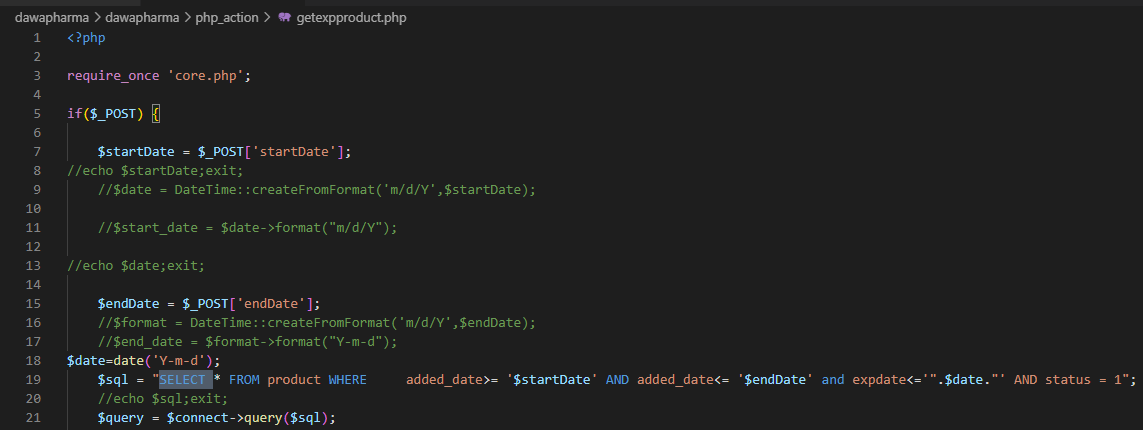Open the root dawapharma breadcrumb folder
The image size is (1143, 430).
pyautogui.click(x=50, y=17)
